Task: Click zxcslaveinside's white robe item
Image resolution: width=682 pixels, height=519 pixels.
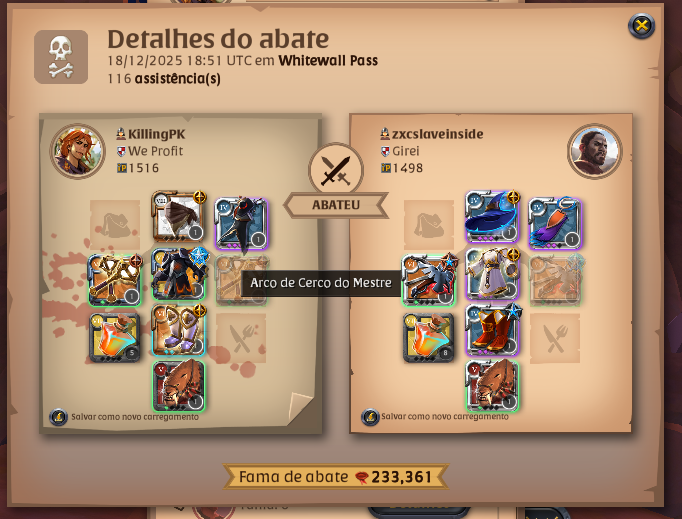Action: click(x=492, y=274)
